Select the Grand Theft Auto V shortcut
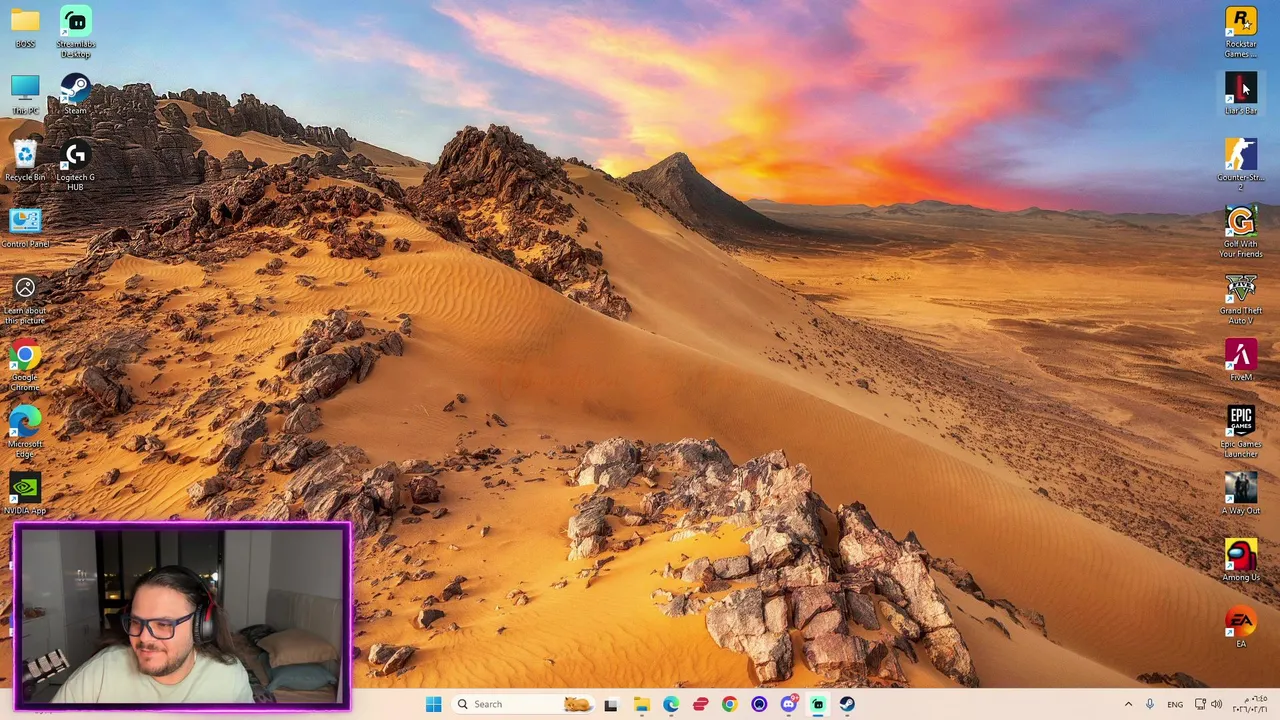The image size is (1280, 720). pyautogui.click(x=1241, y=300)
